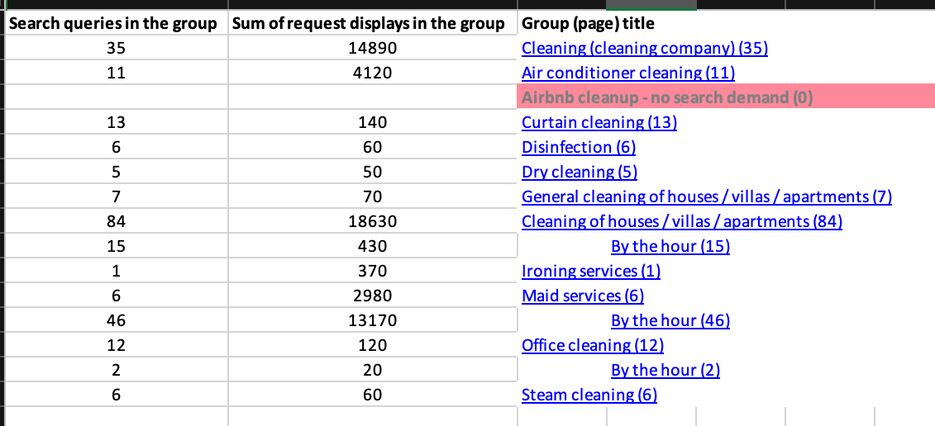This screenshot has width=935, height=426.
Task: Select the cell containing 14890
Action: [373, 48]
